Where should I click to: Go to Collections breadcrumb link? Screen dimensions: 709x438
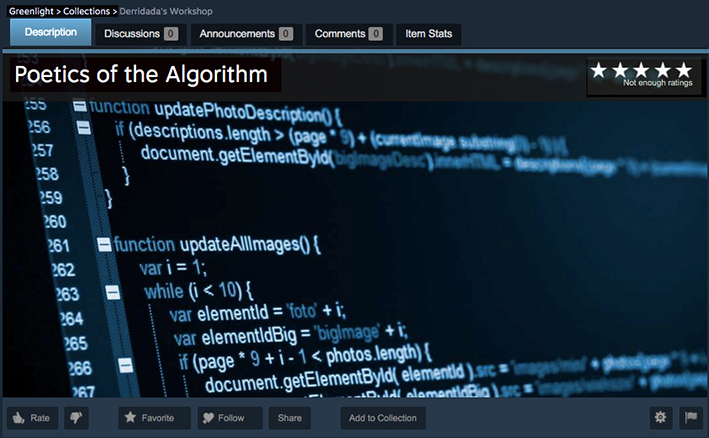point(86,11)
